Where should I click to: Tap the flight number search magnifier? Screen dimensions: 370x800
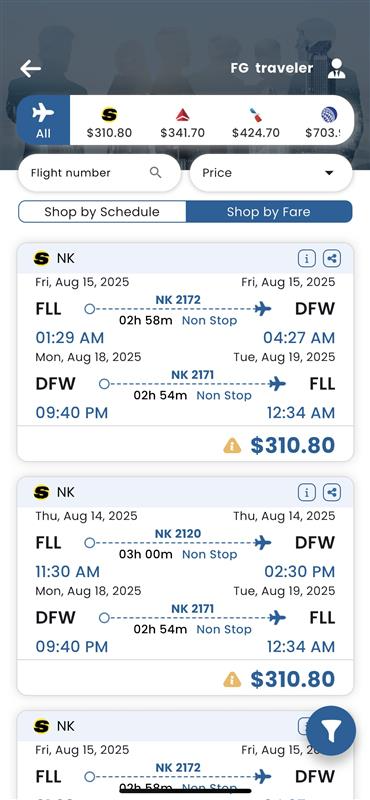point(156,172)
